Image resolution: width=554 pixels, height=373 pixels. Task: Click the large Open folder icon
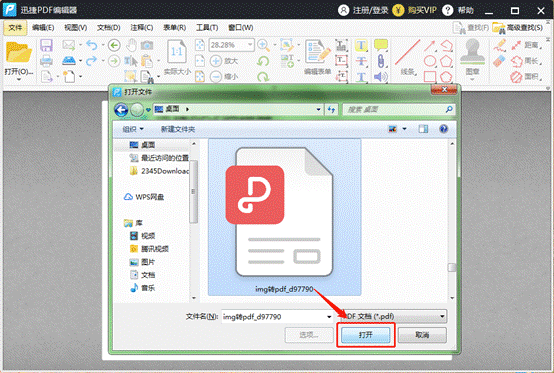click(18, 52)
